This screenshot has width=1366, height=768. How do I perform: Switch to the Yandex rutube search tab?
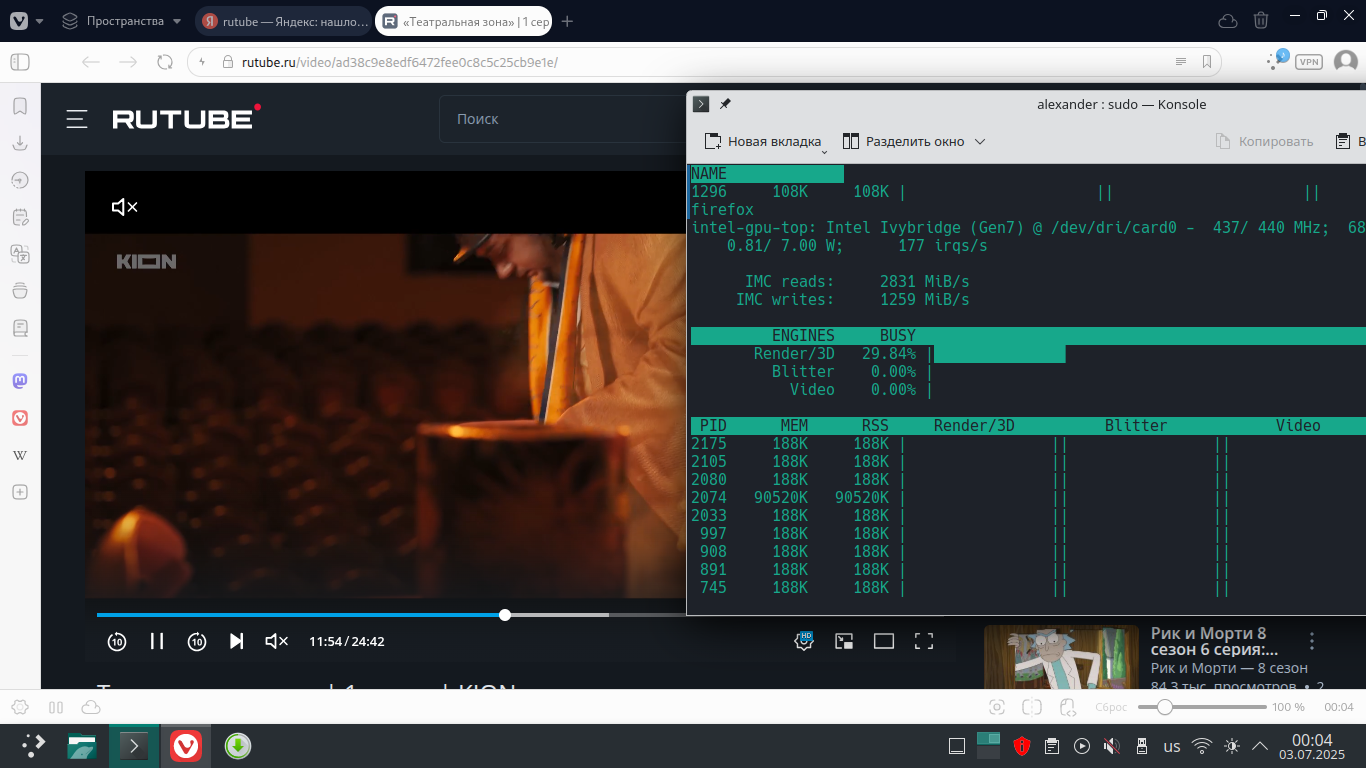282,21
